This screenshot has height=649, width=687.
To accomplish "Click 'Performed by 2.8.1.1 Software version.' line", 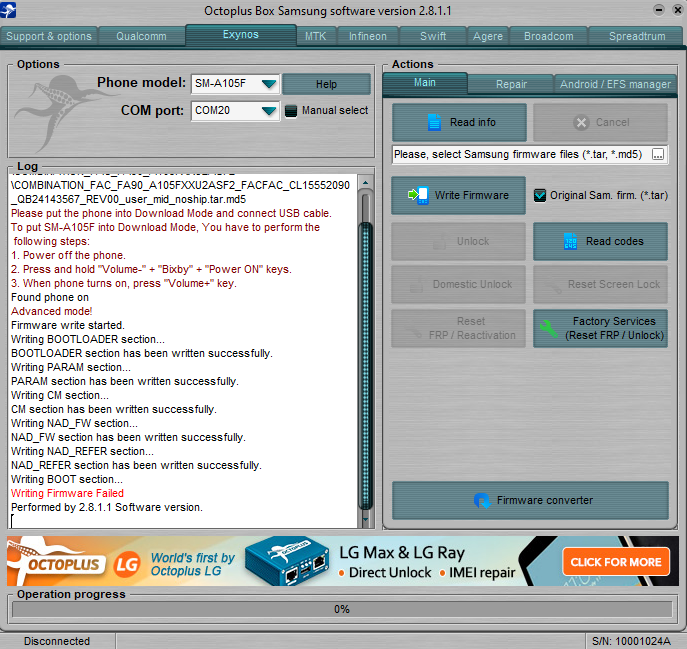I will point(107,507).
